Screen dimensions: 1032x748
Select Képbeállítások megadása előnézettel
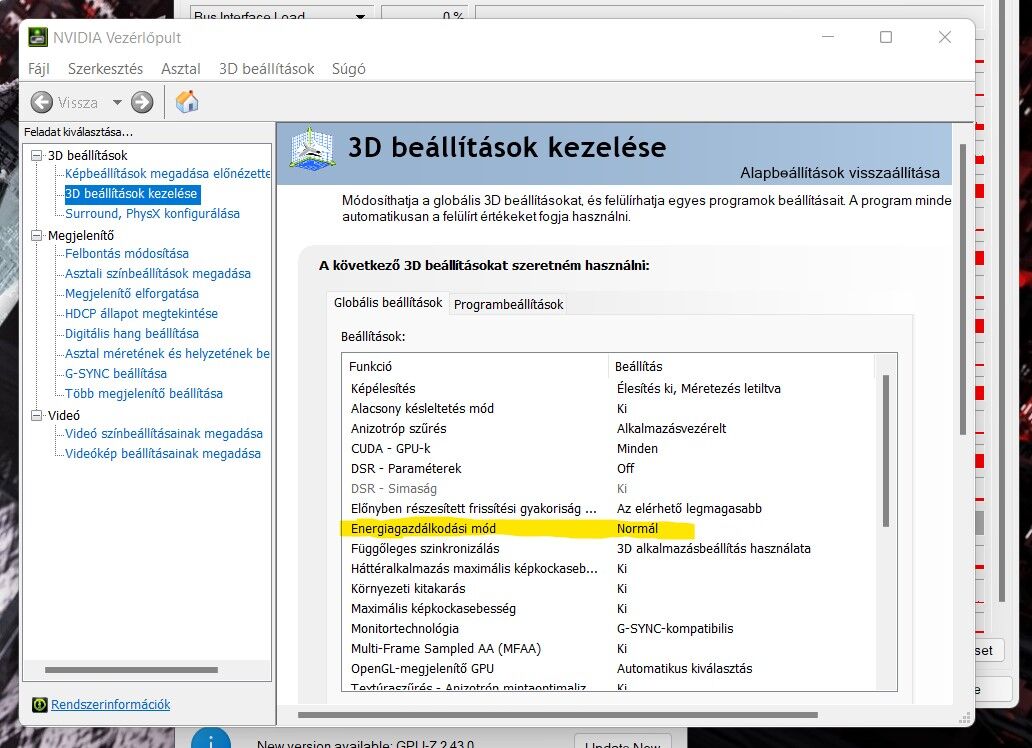[167, 174]
